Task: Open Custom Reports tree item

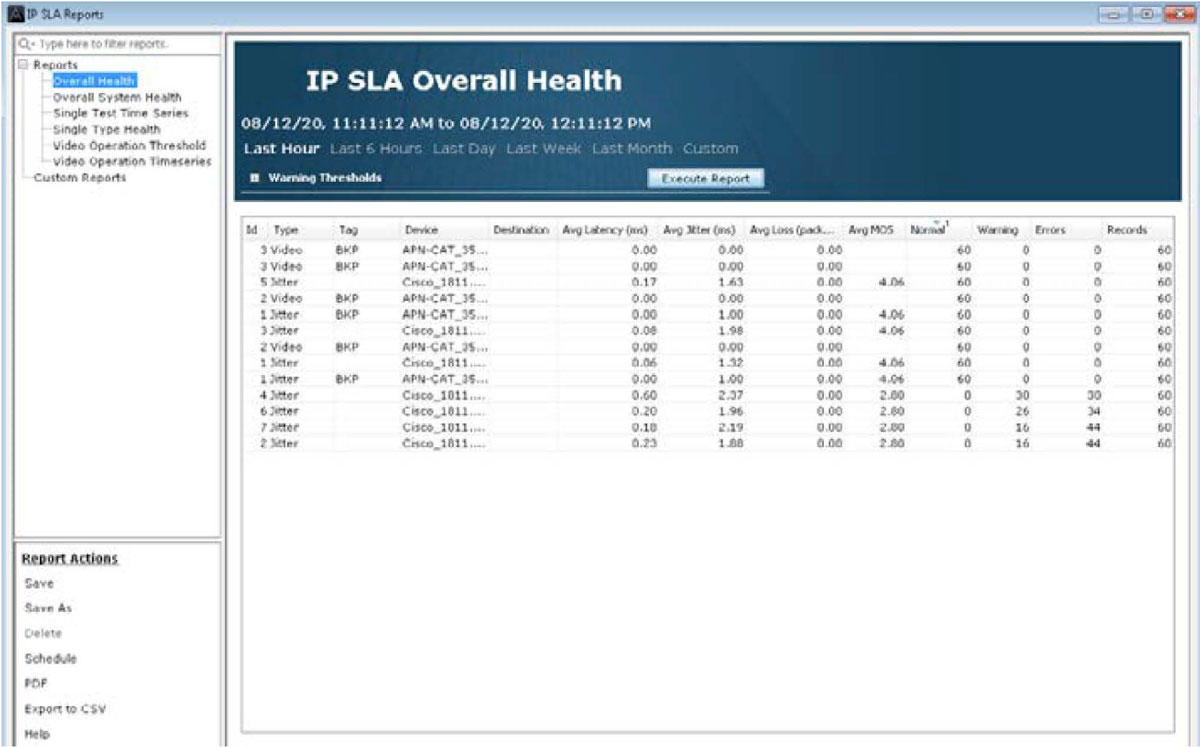Action: 79,178
